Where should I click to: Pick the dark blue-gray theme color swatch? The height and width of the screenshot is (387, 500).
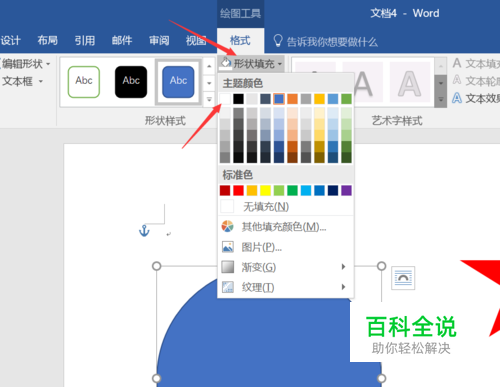(265, 99)
